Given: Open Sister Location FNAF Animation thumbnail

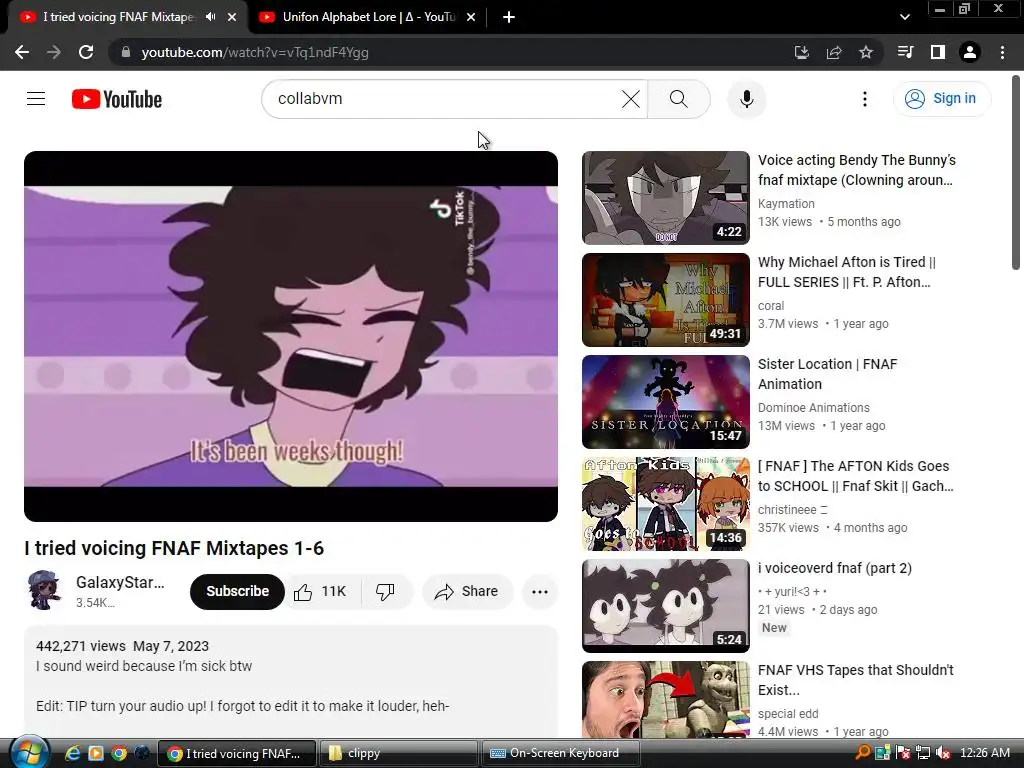Looking at the screenshot, I should [x=665, y=402].
